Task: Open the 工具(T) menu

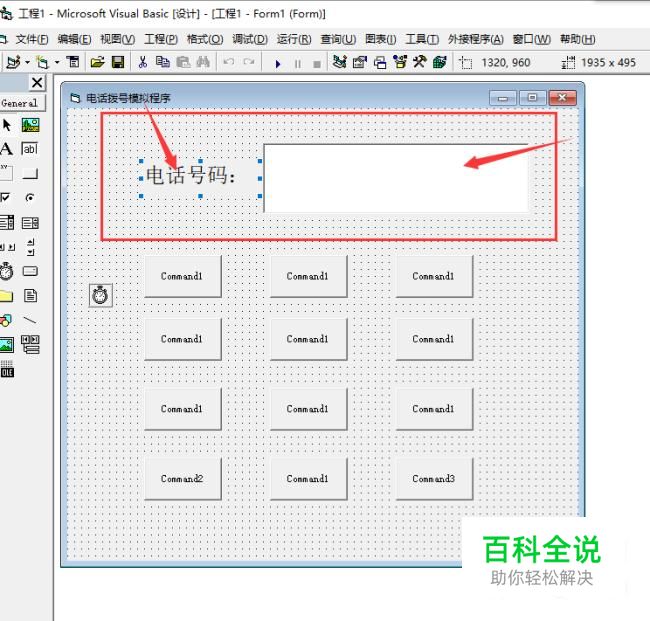Action: coord(422,39)
